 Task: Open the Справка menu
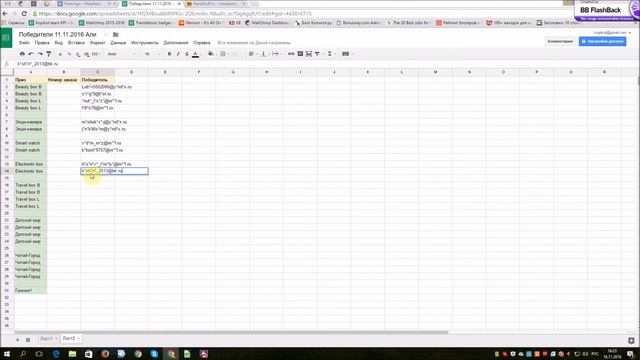(x=202, y=42)
